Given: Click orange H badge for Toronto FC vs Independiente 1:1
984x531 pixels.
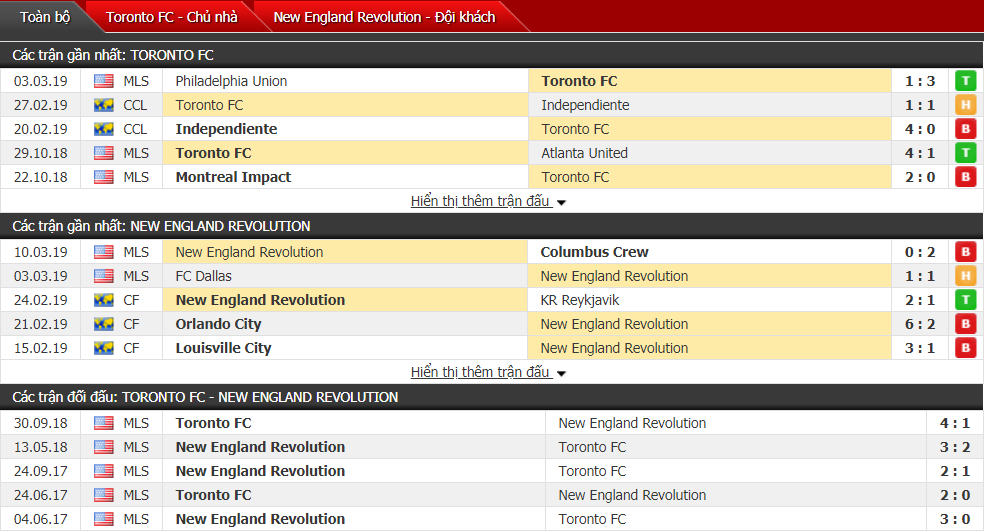Looking at the screenshot, I should [x=966, y=105].
